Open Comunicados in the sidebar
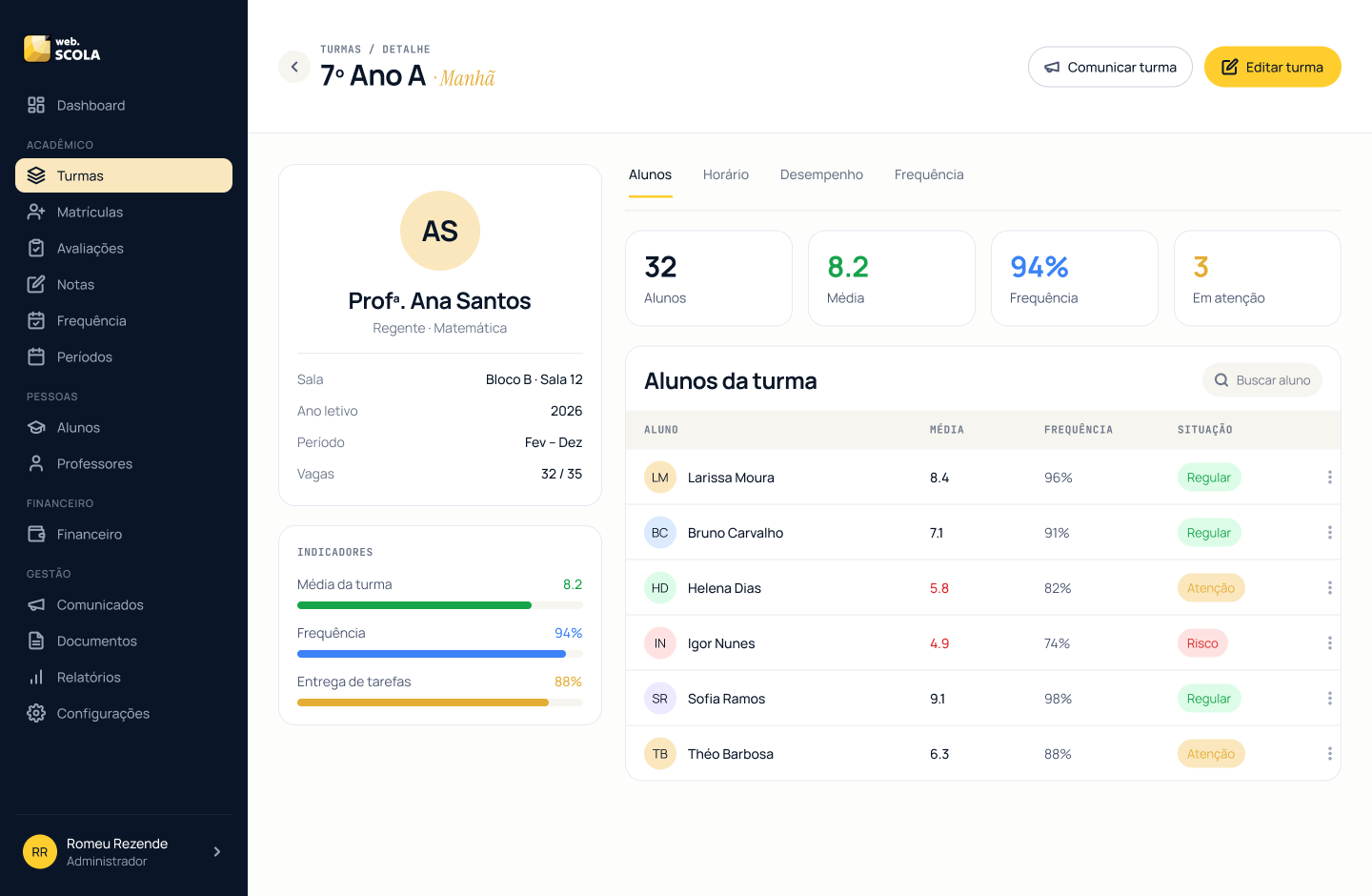The height and width of the screenshot is (896, 1372). point(124,604)
